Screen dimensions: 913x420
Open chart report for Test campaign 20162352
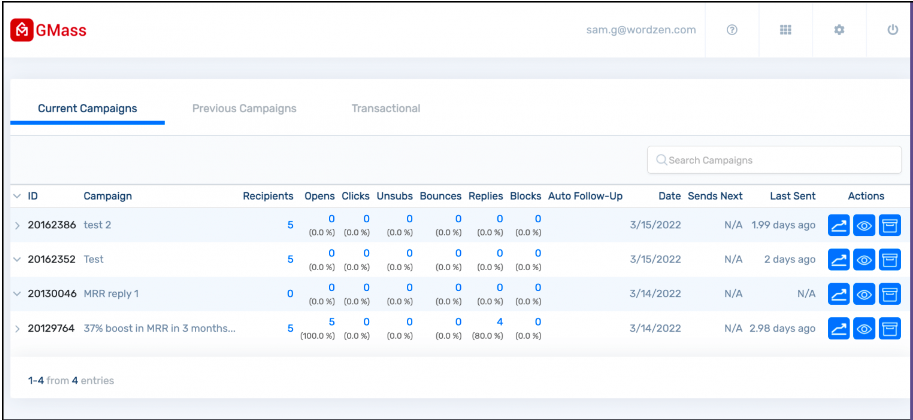click(839, 260)
